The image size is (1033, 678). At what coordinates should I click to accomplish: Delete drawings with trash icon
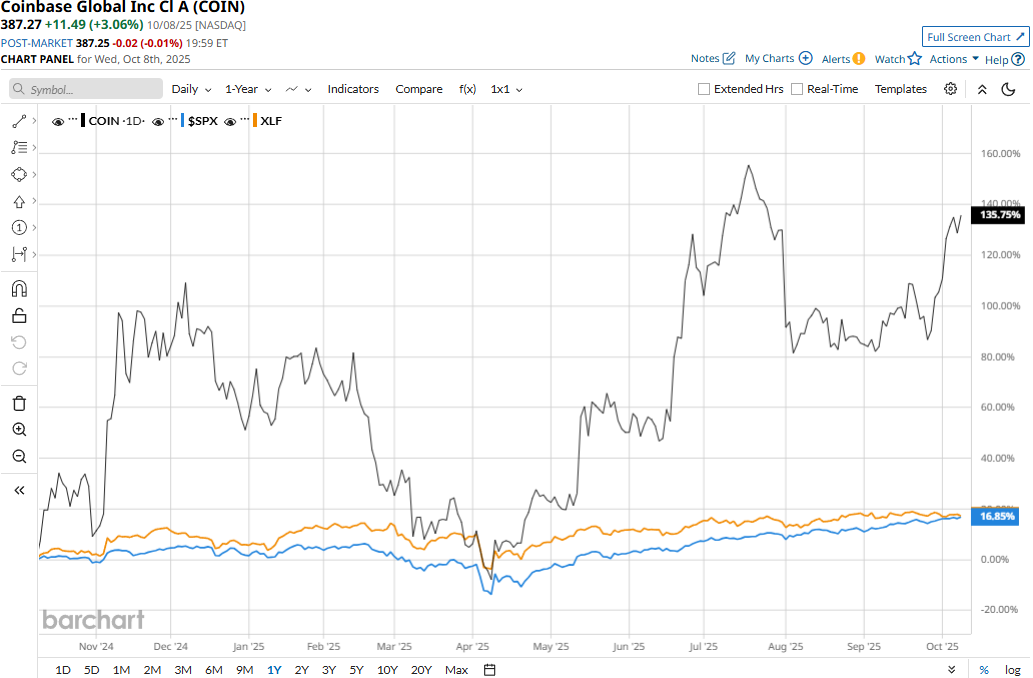tap(19, 403)
